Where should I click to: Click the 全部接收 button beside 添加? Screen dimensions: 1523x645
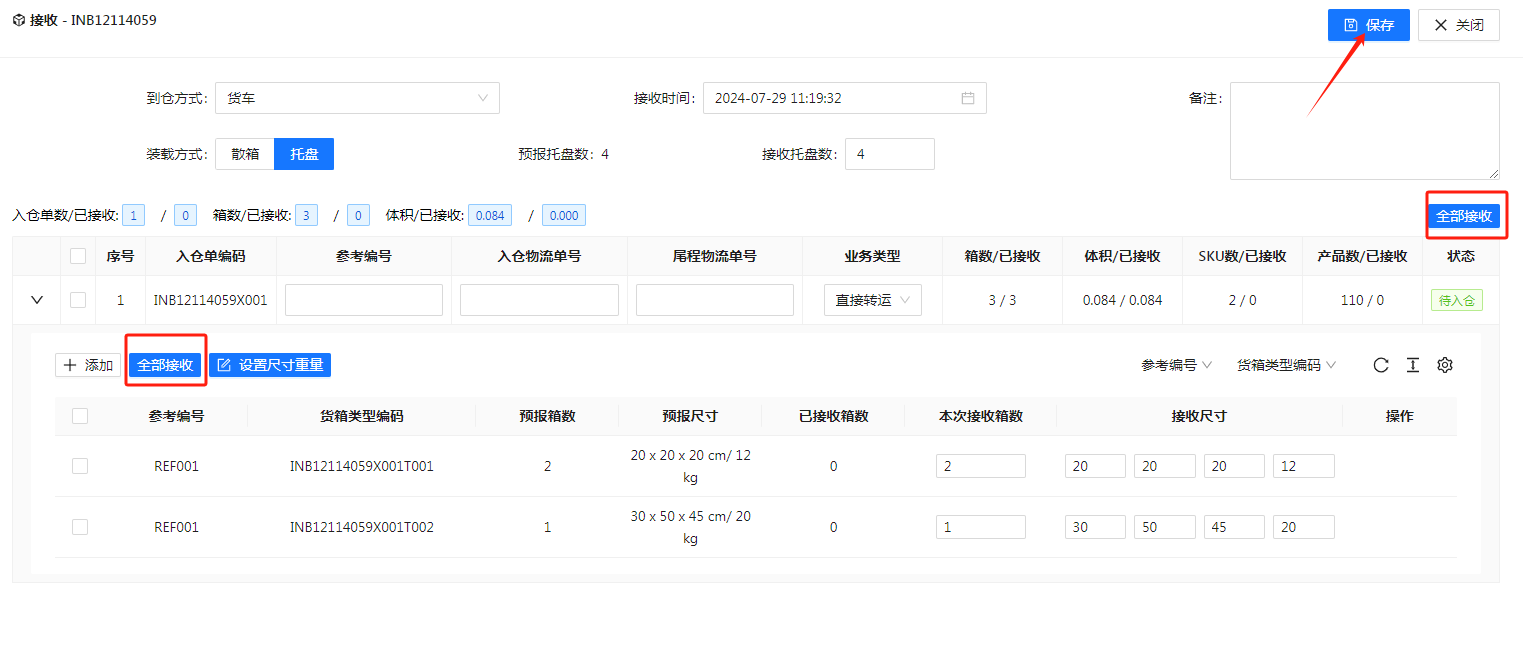pos(165,365)
